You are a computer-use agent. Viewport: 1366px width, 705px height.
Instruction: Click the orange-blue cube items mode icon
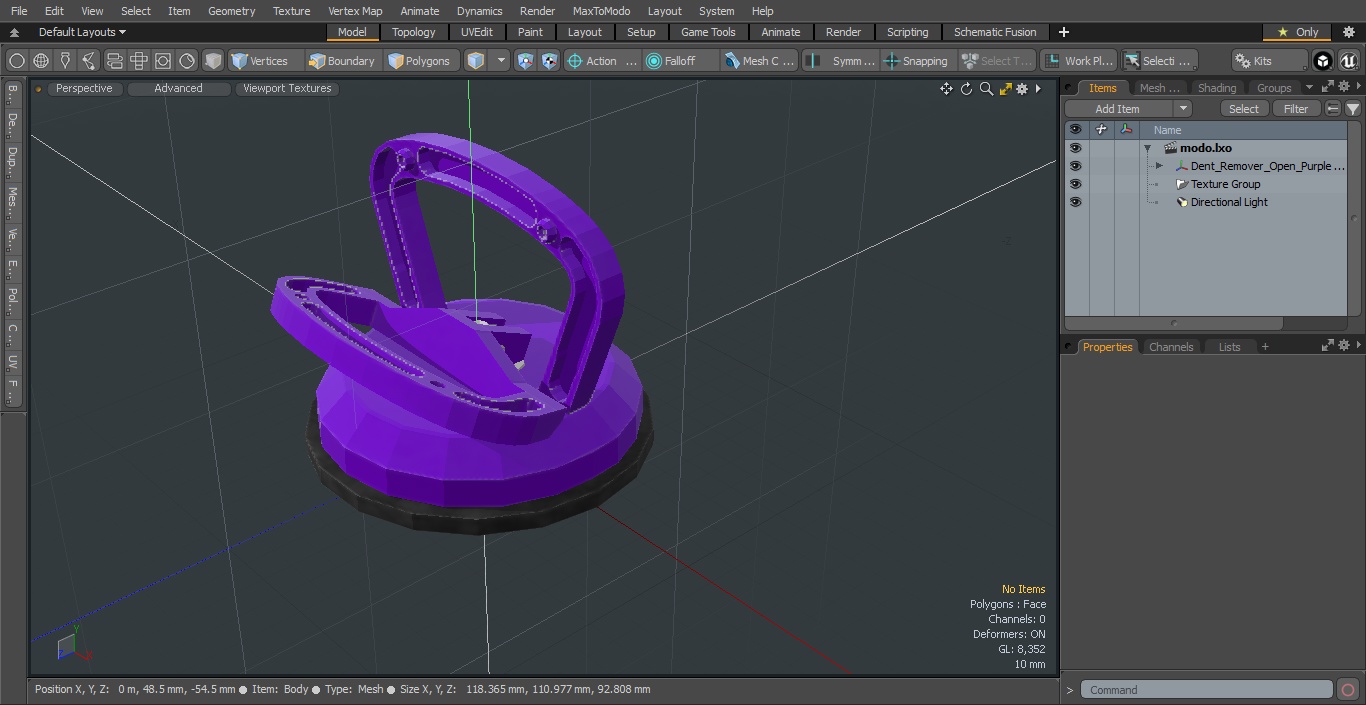click(x=476, y=61)
